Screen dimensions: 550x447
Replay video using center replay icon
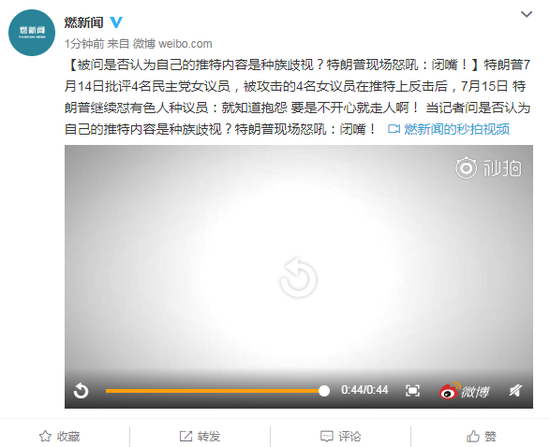(299, 277)
